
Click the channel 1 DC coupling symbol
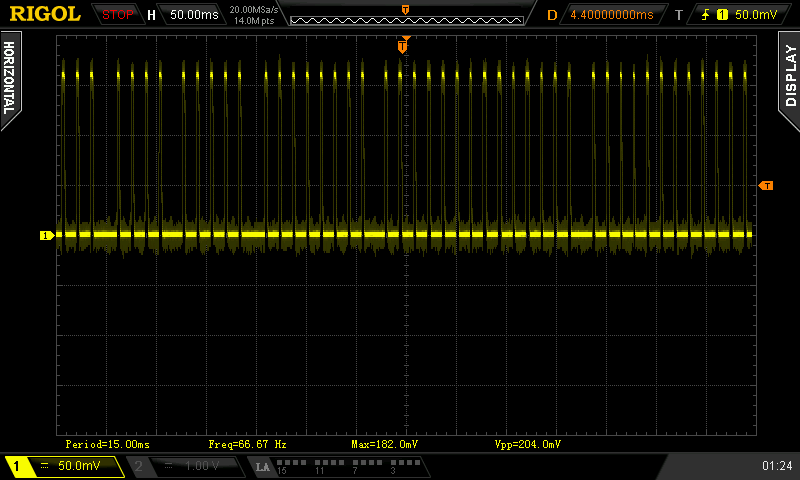(45, 466)
